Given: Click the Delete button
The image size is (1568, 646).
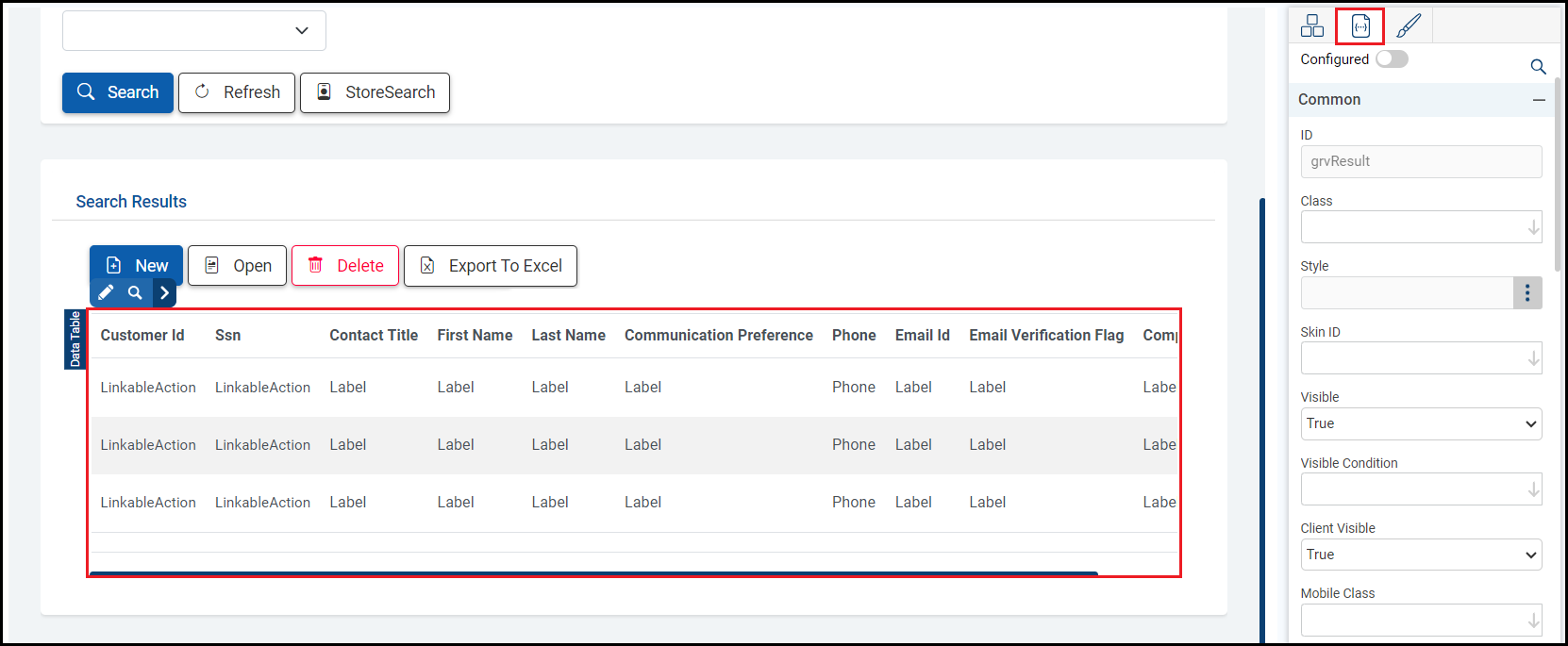Looking at the screenshot, I should pyautogui.click(x=345, y=266).
